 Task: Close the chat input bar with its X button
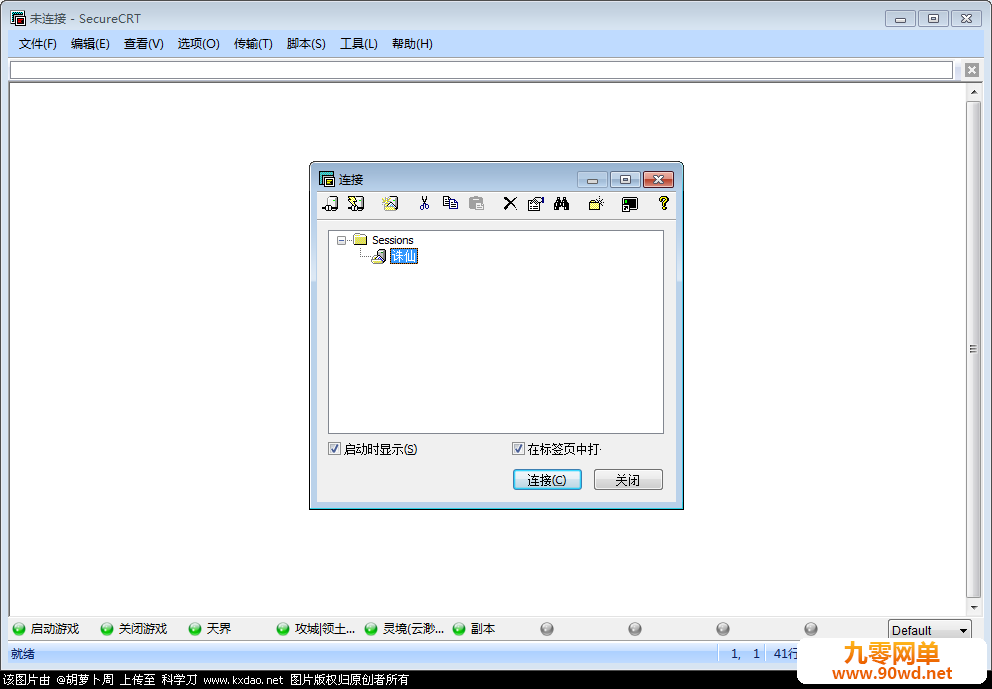[972, 70]
